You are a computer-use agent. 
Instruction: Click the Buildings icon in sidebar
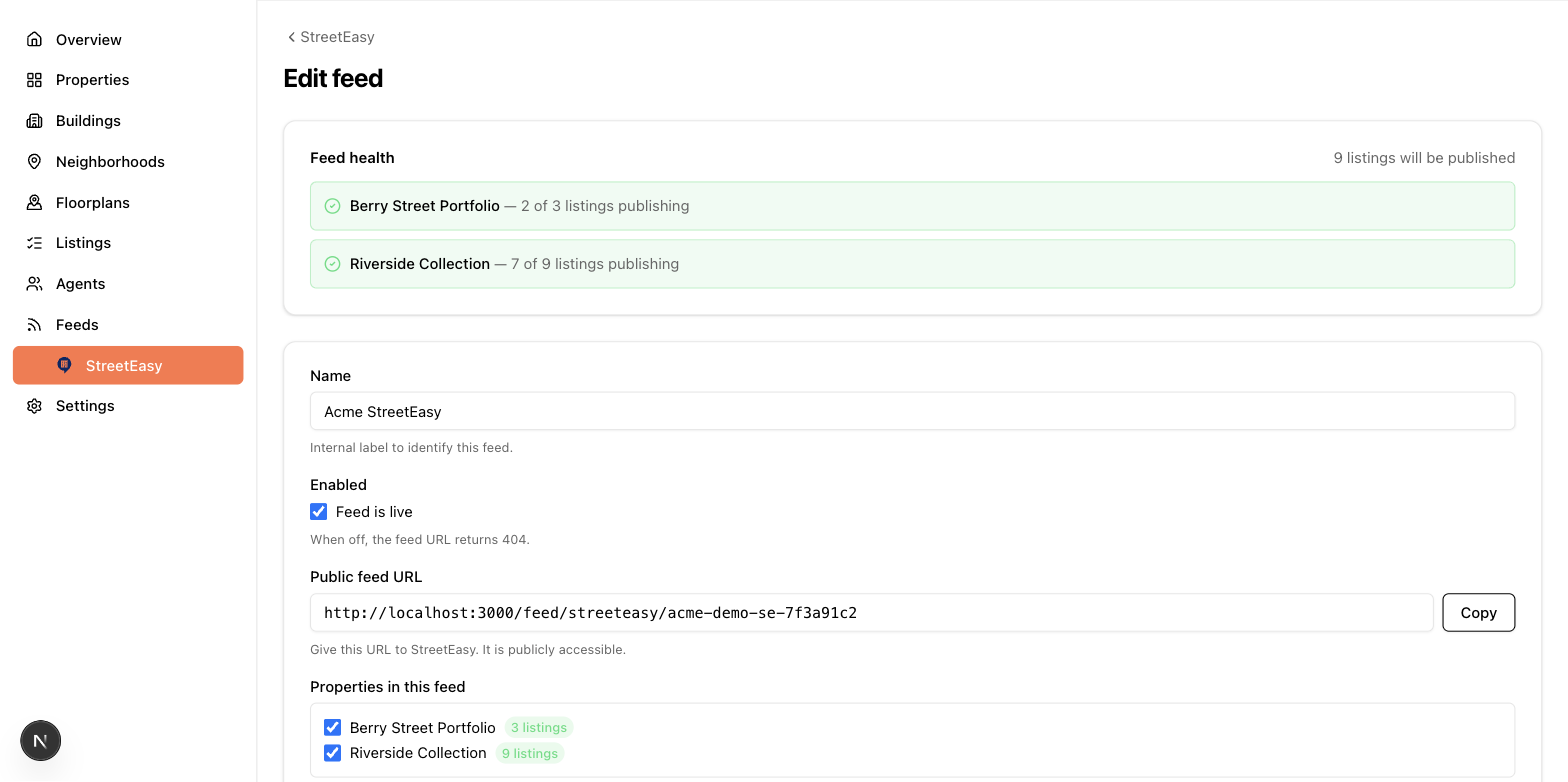coord(34,121)
